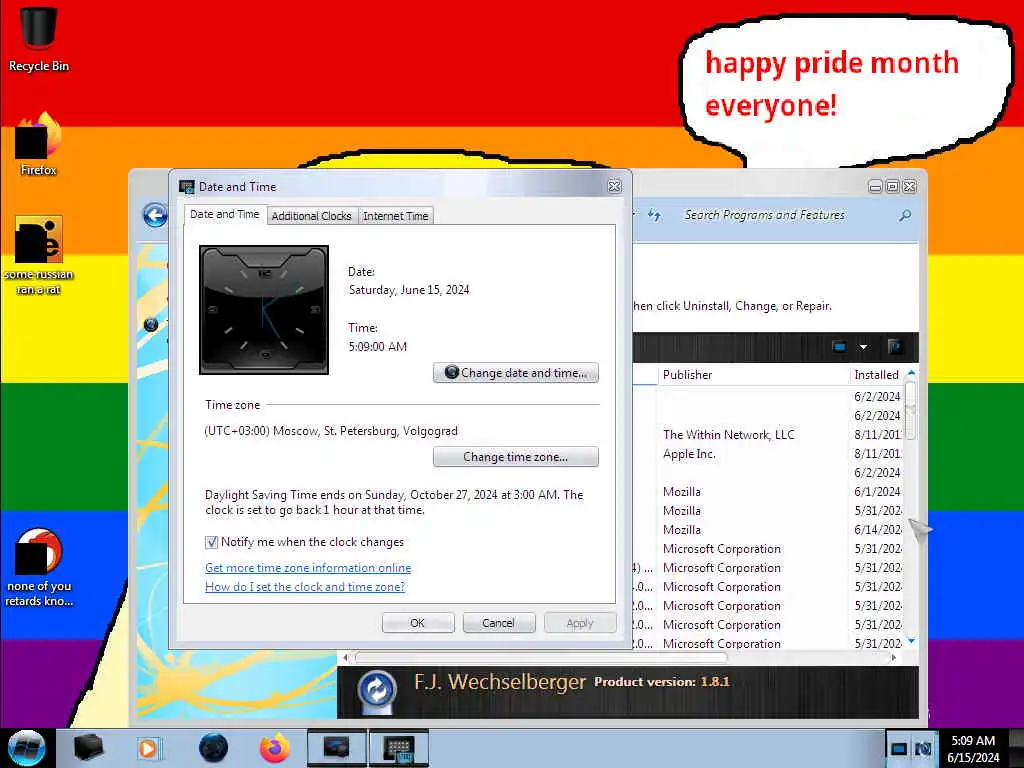The height and width of the screenshot is (768, 1024).
Task: Open the "none of you" desktop shortcut
Action: coord(38,567)
